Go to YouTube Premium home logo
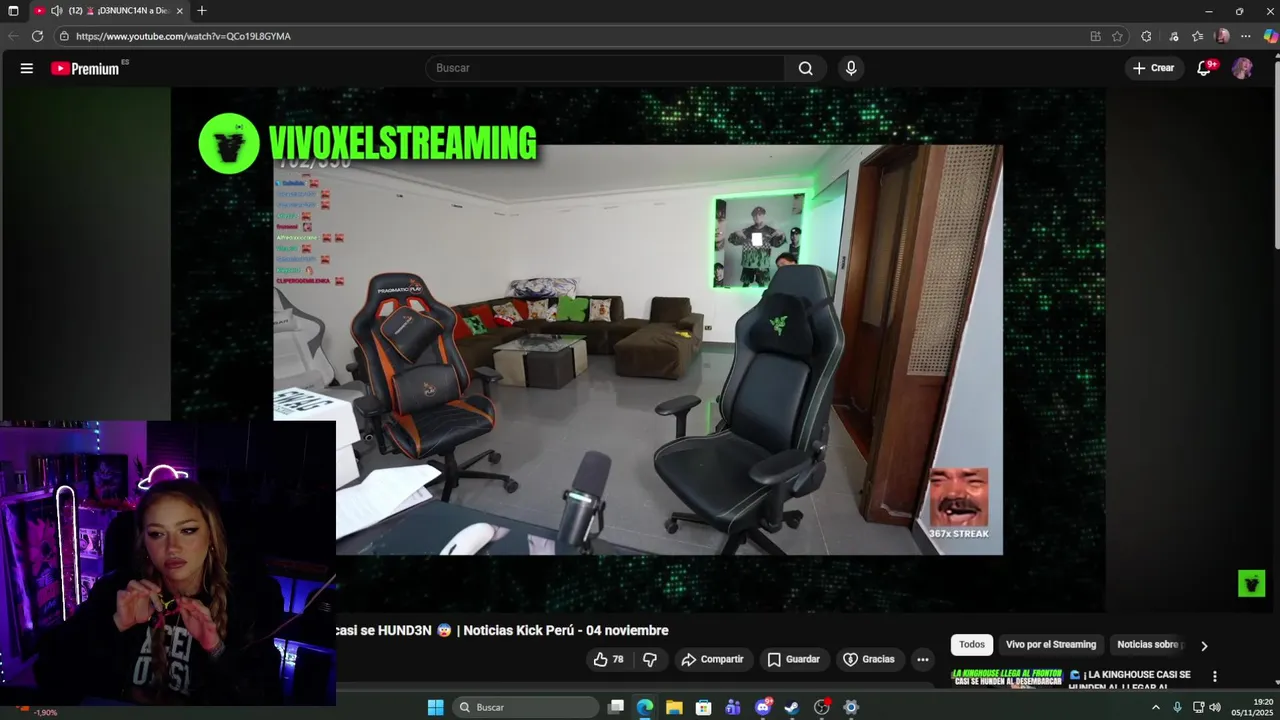Image resolution: width=1280 pixels, height=720 pixels. [86, 68]
